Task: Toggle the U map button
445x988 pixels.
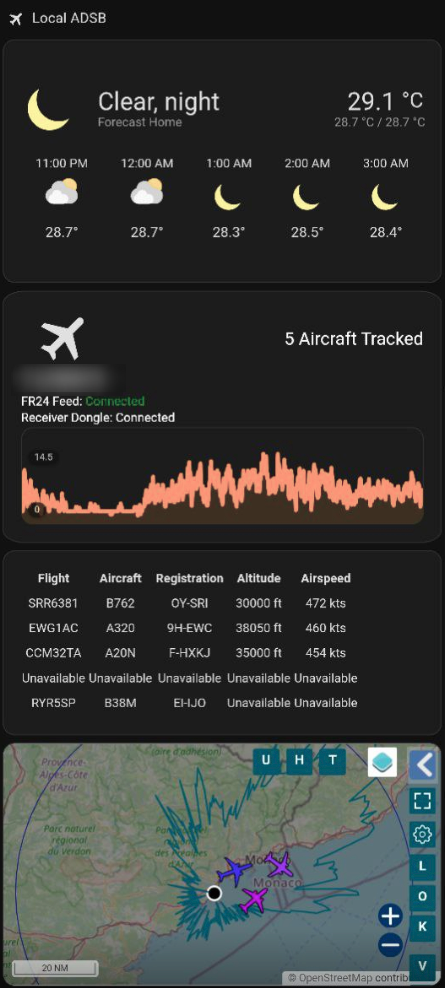Action: (266, 761)
